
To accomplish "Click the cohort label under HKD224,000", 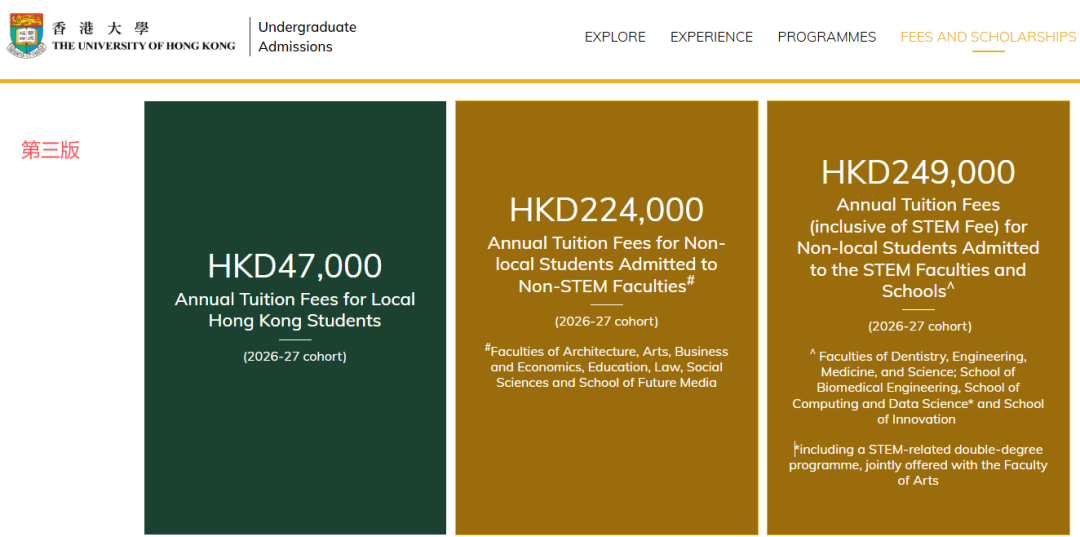I will point(606,321).
